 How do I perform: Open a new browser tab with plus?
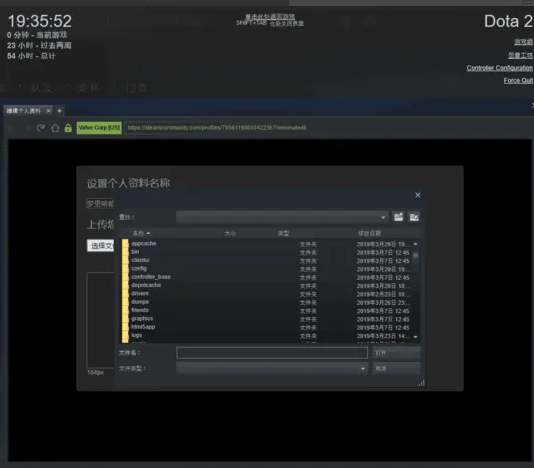click(59, 111)
